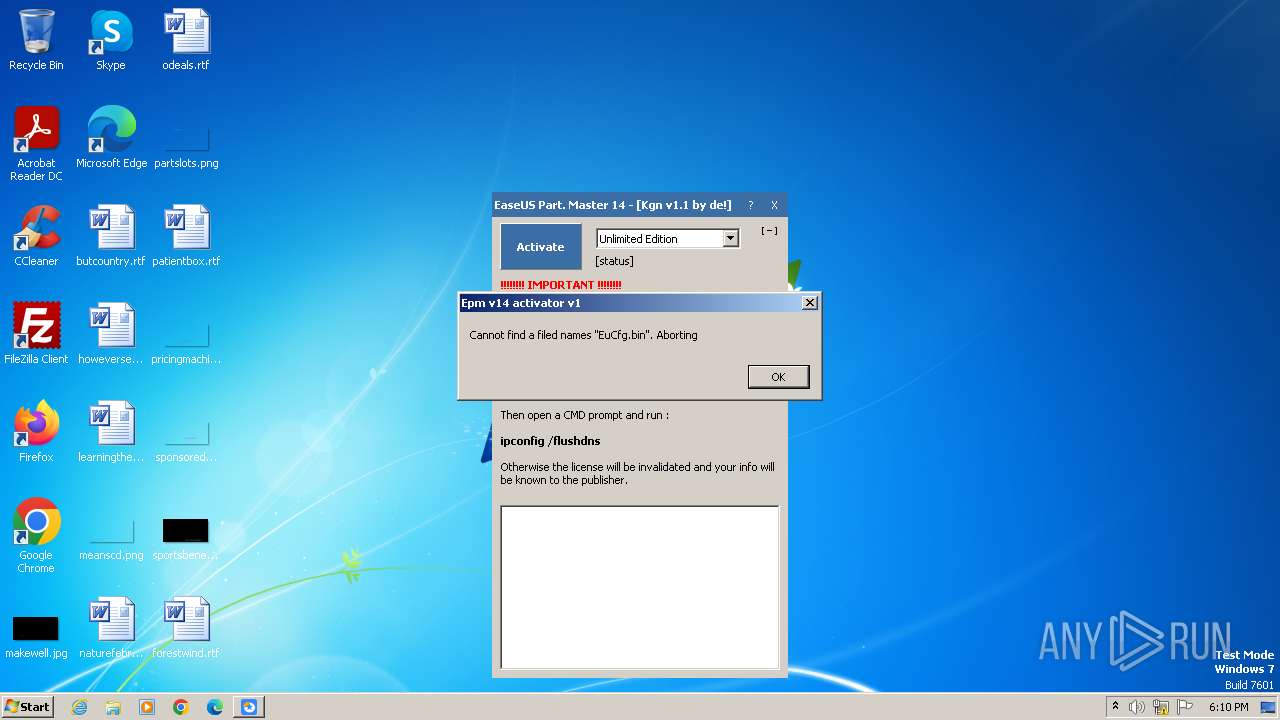
Task: Open the Recycle Bin desktop icon
Action: (x=36, y=40)
